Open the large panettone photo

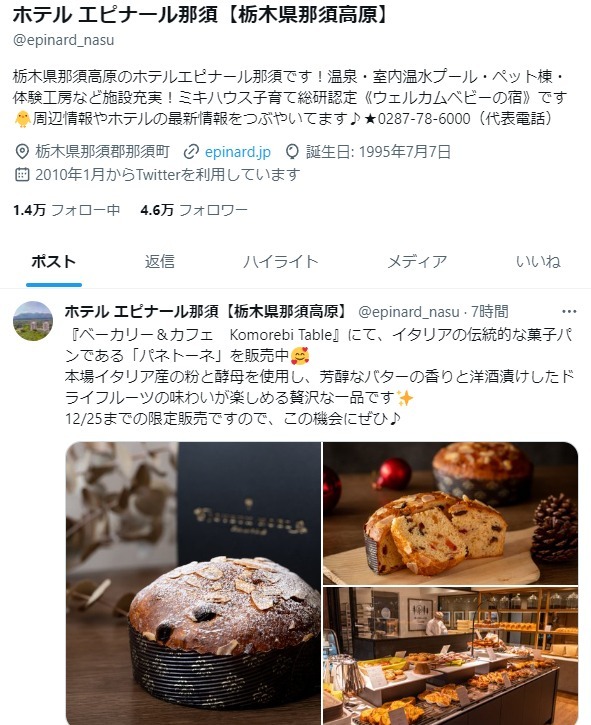tap(193, 583)
